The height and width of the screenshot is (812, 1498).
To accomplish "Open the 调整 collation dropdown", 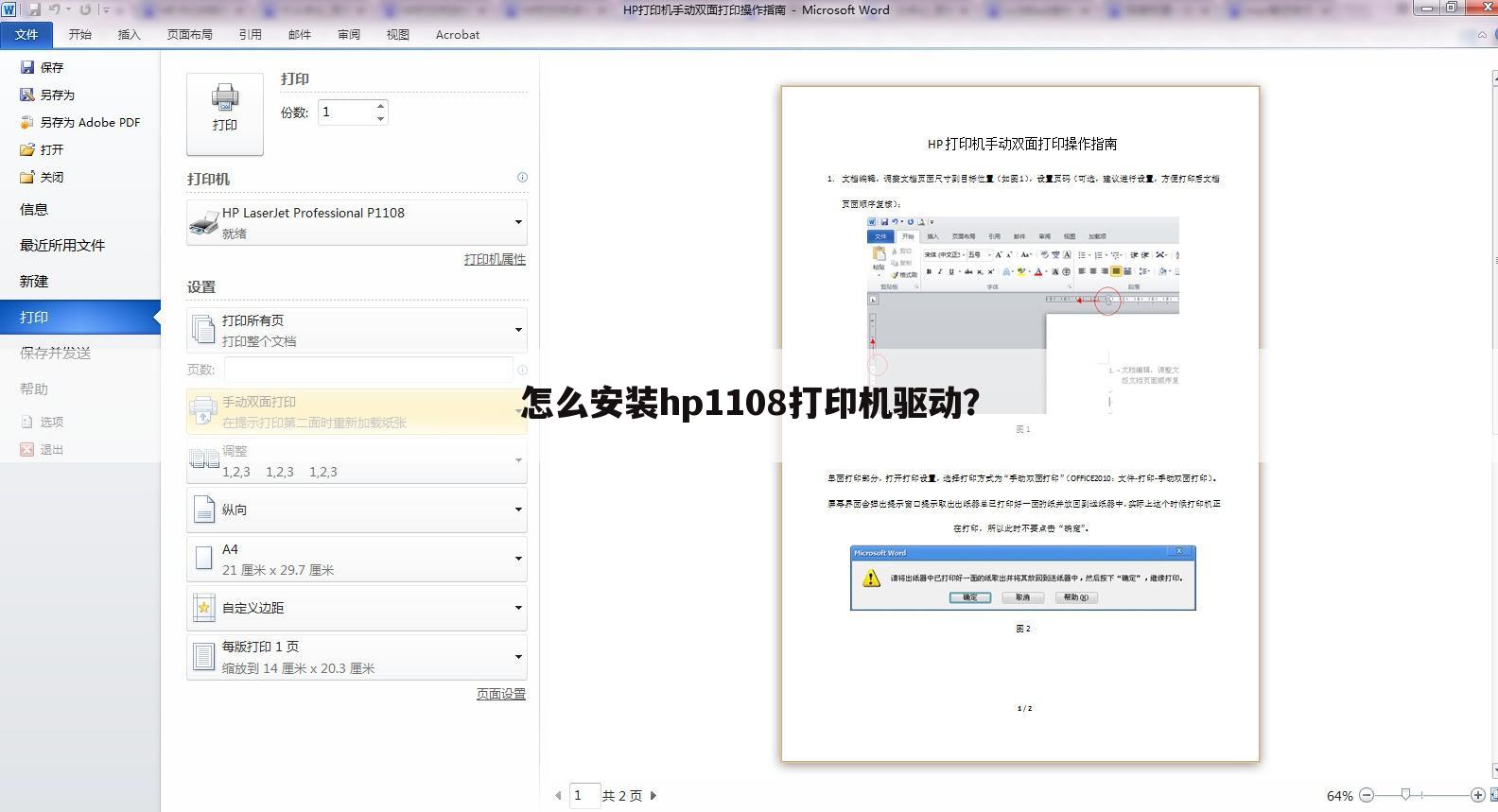I will (x=357, y=461).
